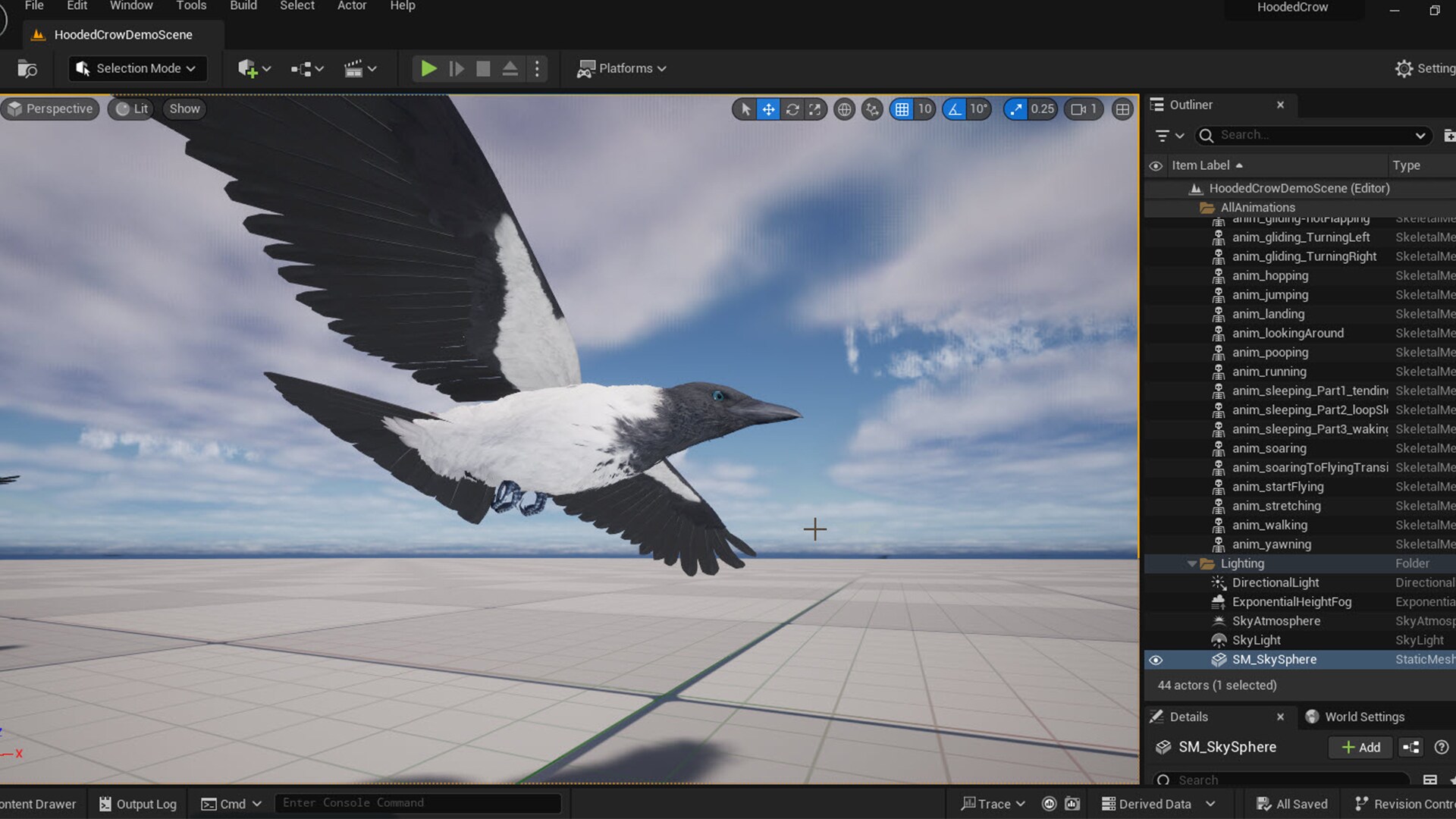Open the editor Settings gear icon
1456x819 pixels.
click(1404, 68)
